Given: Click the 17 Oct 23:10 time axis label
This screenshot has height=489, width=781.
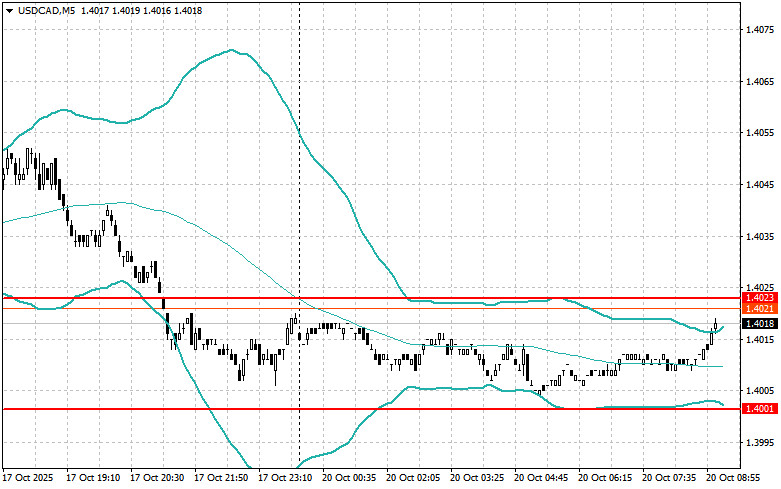Looking at the screenshot, I should click(285, 478).
